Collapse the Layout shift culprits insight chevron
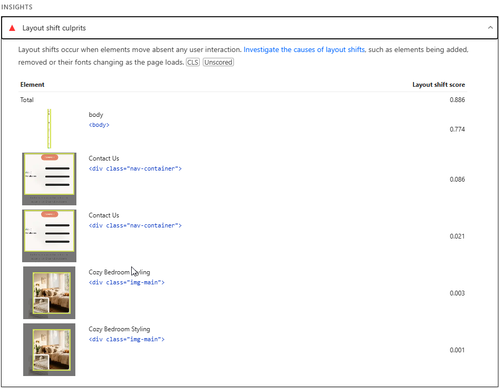This screenshot has width=500, height=388. point(490,28)
